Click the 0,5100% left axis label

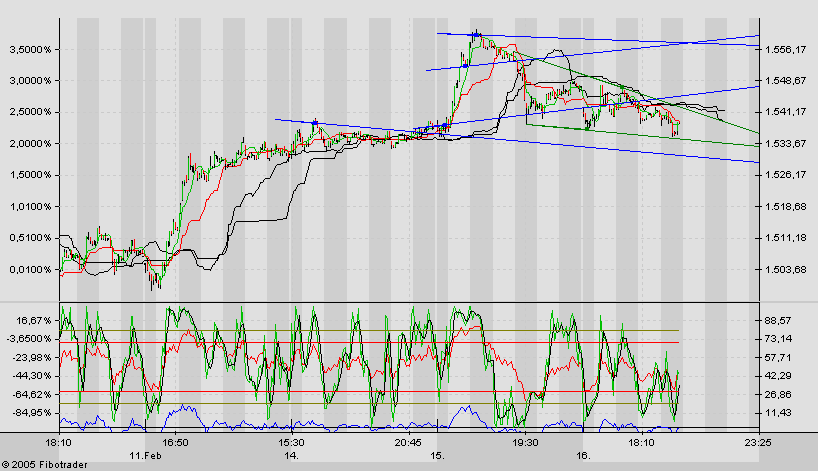tap(30, 238)
